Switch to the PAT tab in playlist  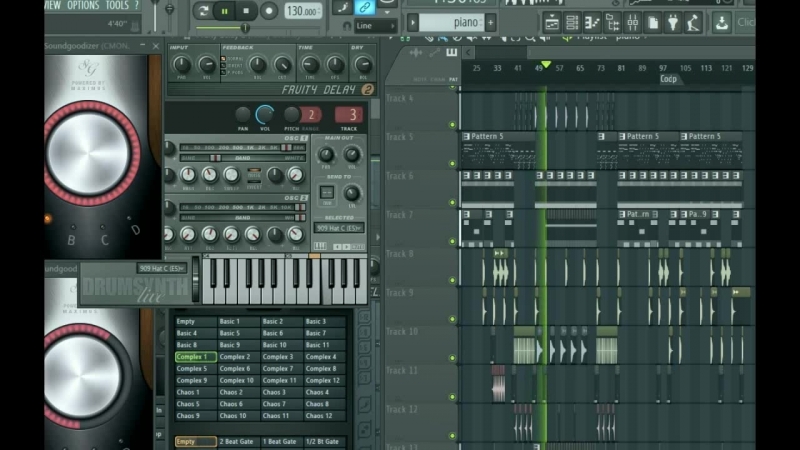click(x=453, y=80)
